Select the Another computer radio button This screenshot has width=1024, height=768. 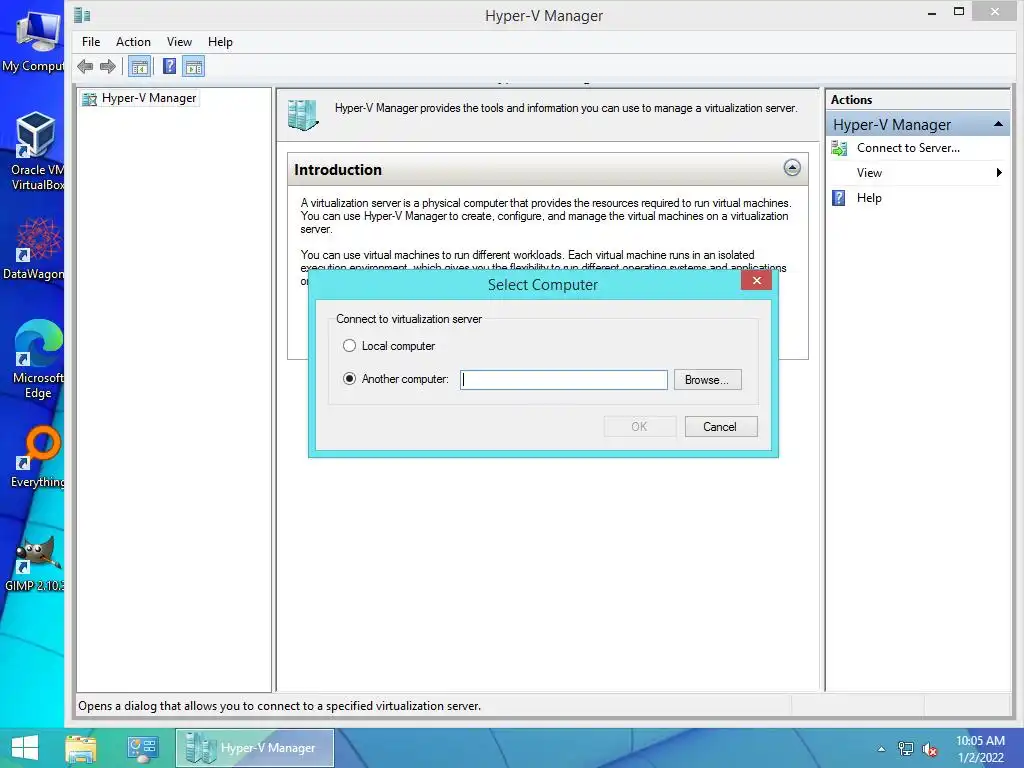349,378
